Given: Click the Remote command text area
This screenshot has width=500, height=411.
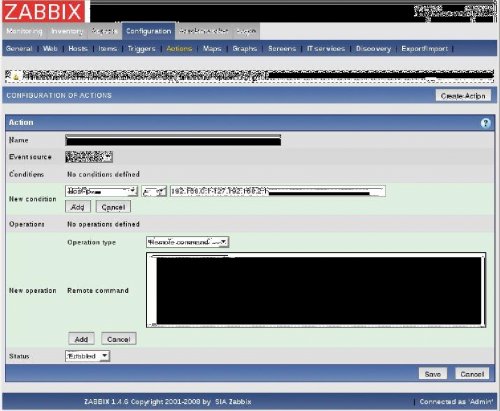Looking at the screenshot, I should pos(316,290).
